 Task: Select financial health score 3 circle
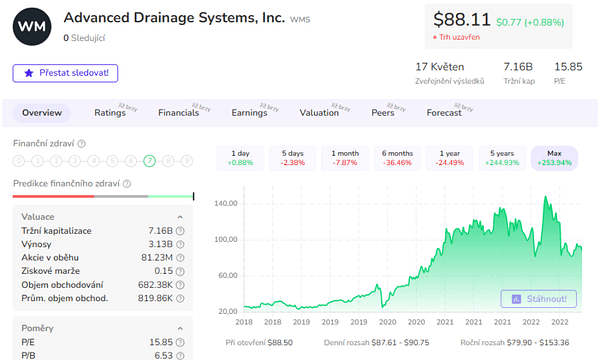tap(75, 161)
